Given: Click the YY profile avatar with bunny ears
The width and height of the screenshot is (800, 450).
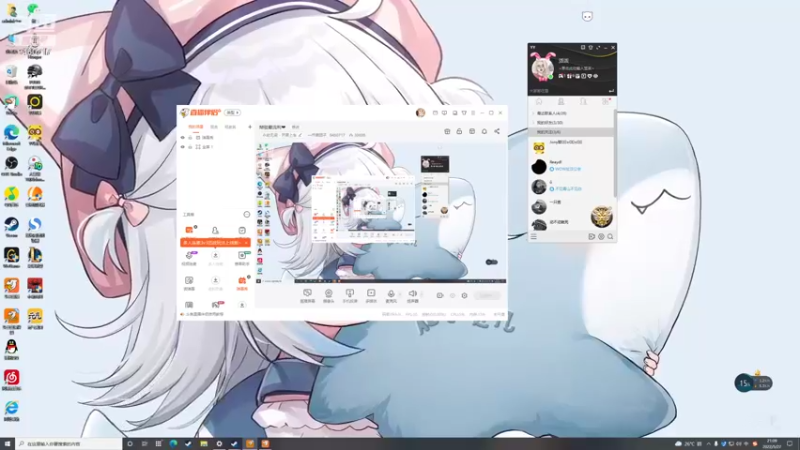Looking at the screenshot, I should click(x=543, y=66).
